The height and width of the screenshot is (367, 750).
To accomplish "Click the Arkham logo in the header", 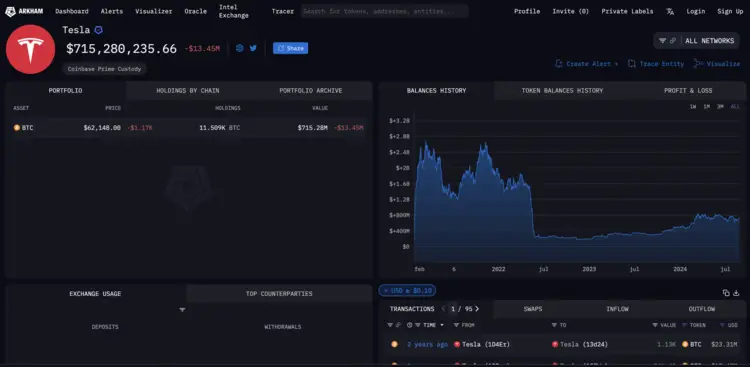I will pos(24,11).
